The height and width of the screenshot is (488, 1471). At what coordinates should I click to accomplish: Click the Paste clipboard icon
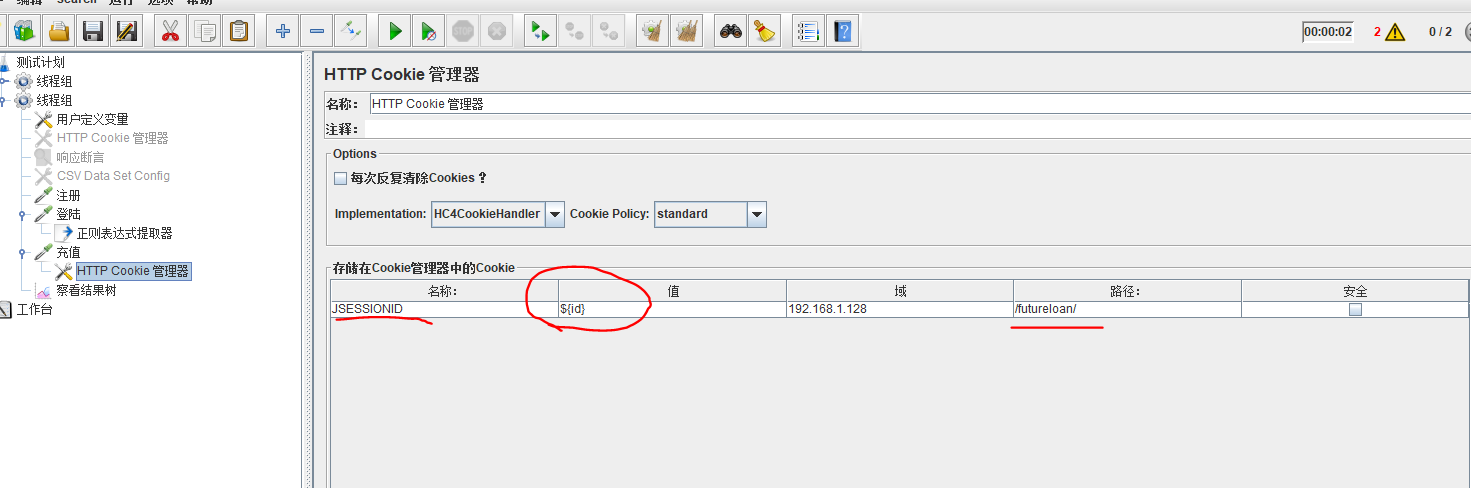pyautogui.click(x=239, y=31)
